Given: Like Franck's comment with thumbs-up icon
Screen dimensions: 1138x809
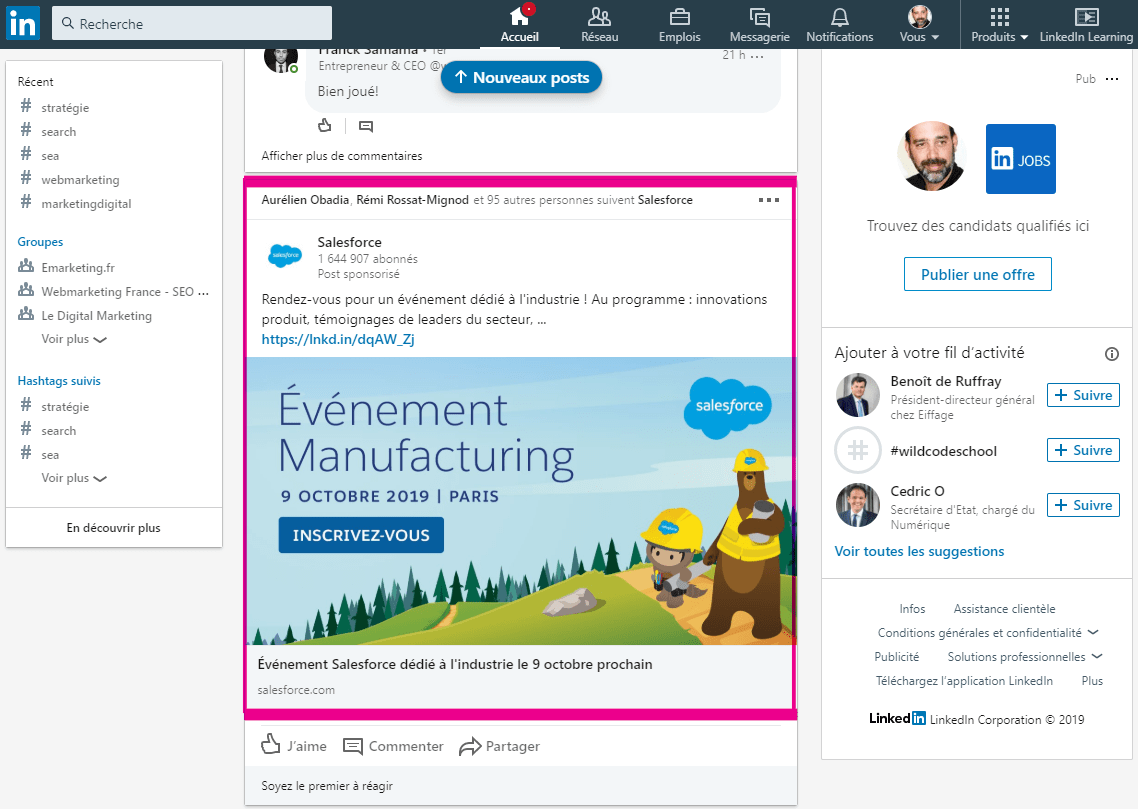Looking at the screenshot, I should pos(324,126).
